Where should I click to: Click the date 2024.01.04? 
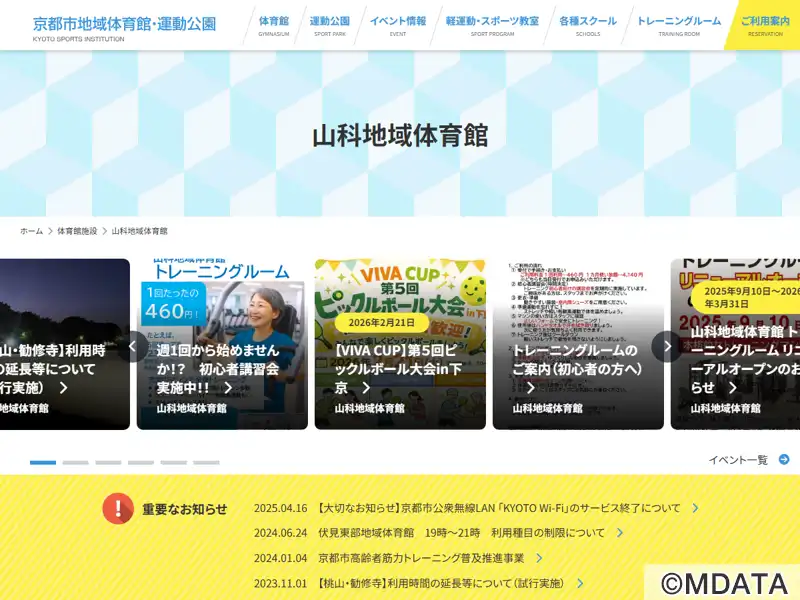(x=281, y=558)
